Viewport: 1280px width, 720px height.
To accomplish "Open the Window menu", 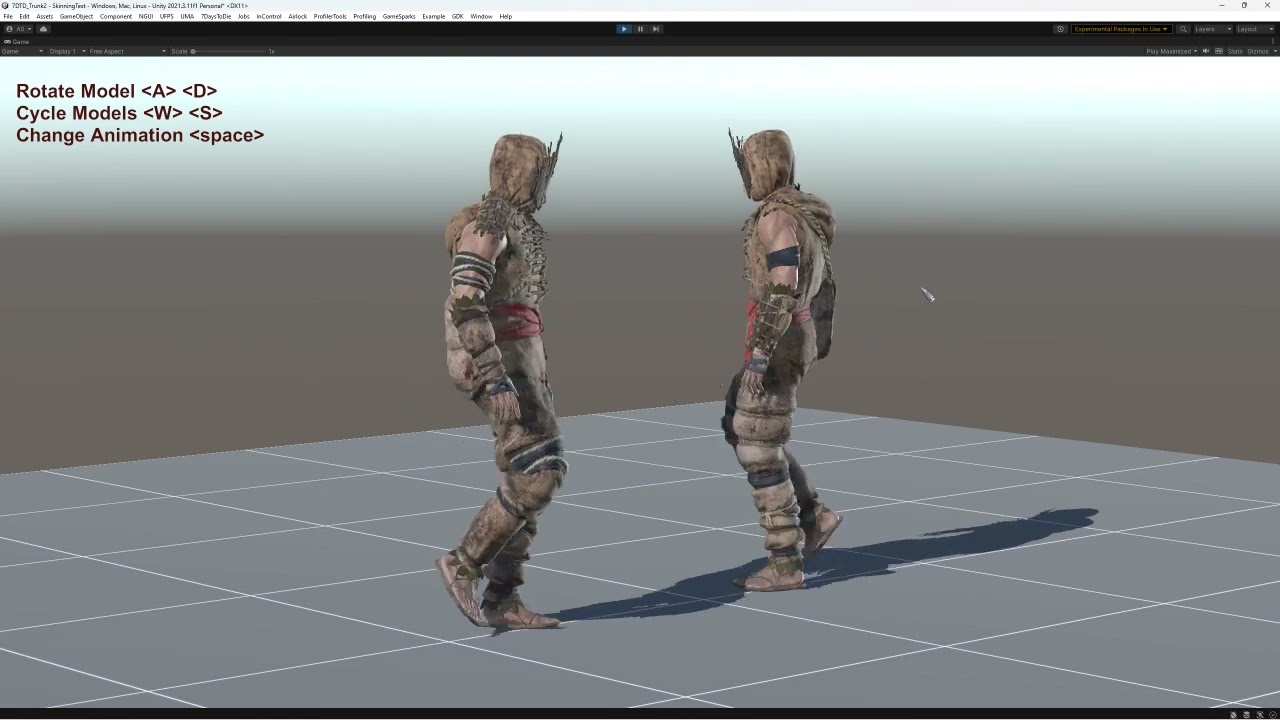I will tap(481, 17).
